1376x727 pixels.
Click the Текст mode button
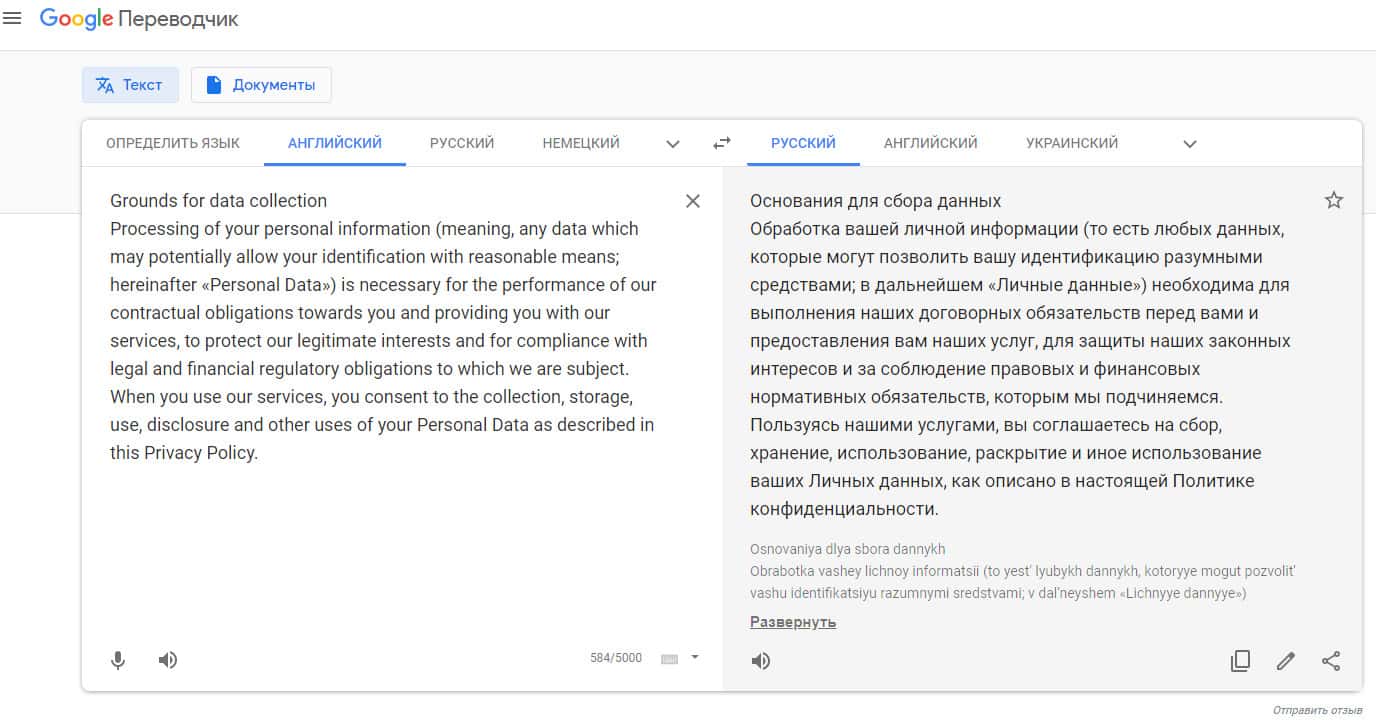[130, 85]
